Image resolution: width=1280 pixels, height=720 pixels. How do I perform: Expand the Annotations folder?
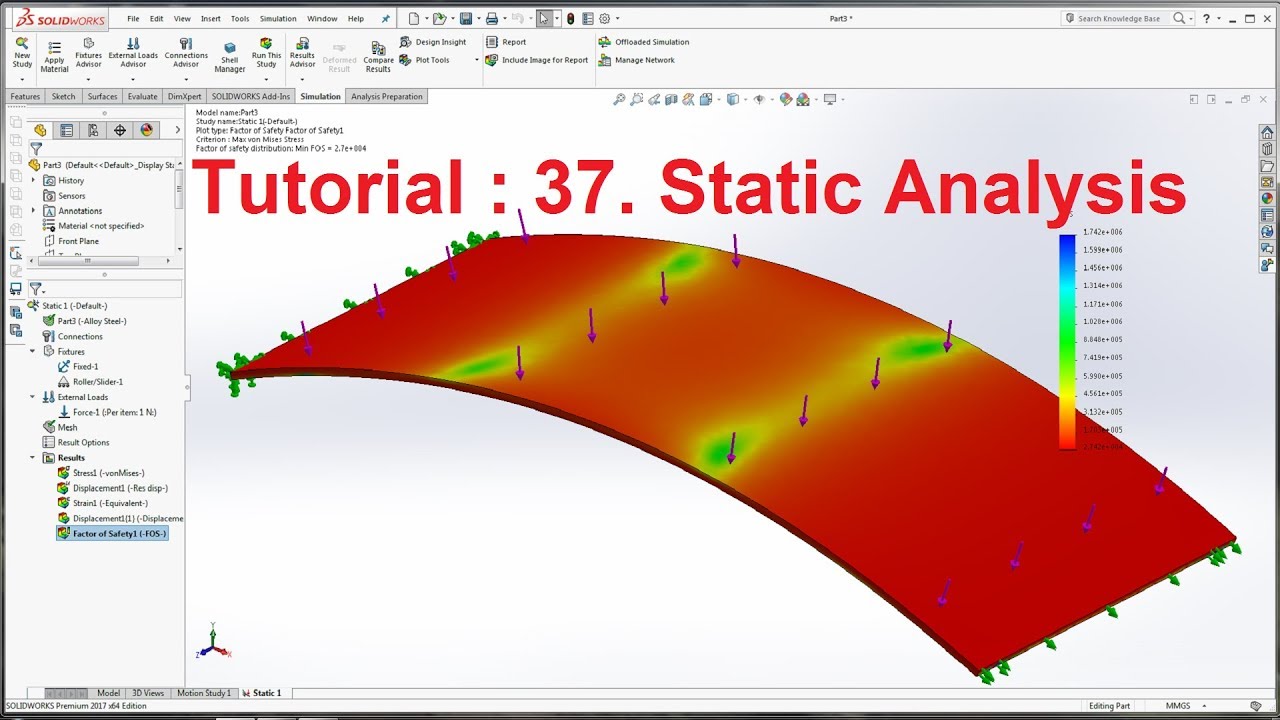(x=33, y=211)
